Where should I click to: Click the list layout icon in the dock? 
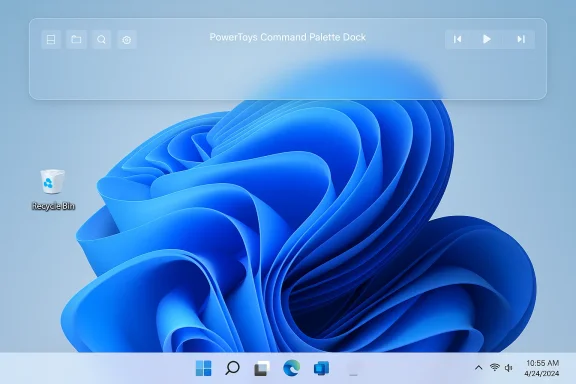pos(51,39)
